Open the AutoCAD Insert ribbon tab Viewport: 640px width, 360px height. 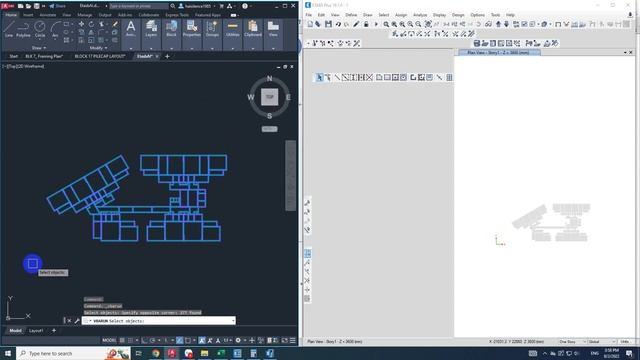tap(28, 15)
